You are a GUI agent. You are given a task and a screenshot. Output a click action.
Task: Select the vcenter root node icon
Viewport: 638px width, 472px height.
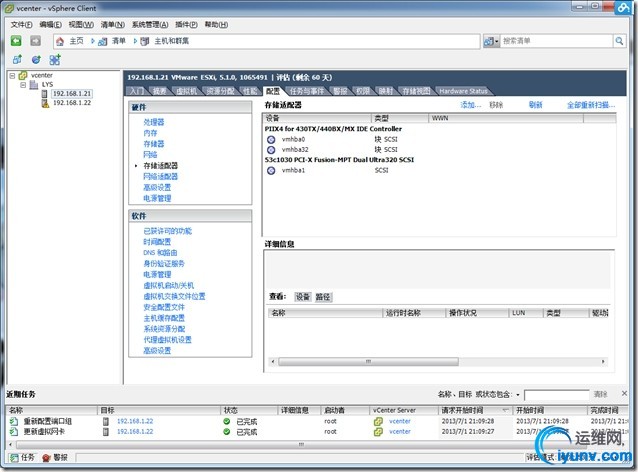[23, 75]
